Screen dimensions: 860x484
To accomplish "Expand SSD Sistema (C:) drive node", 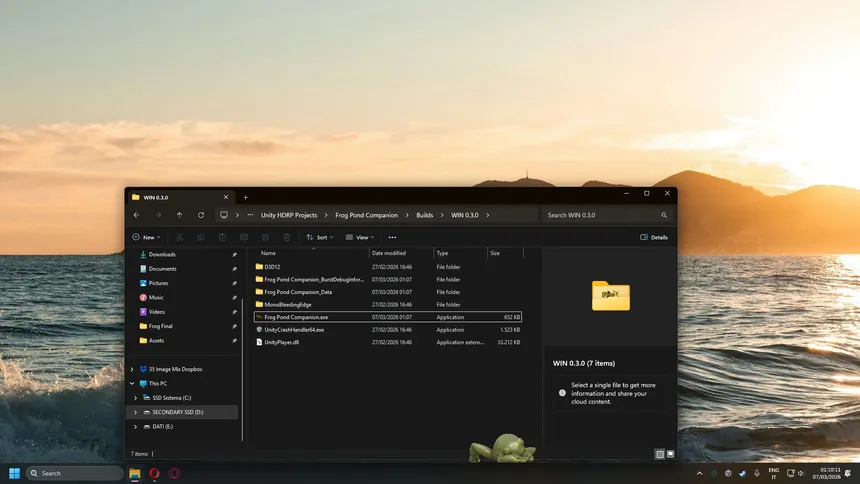I will 135,398.
